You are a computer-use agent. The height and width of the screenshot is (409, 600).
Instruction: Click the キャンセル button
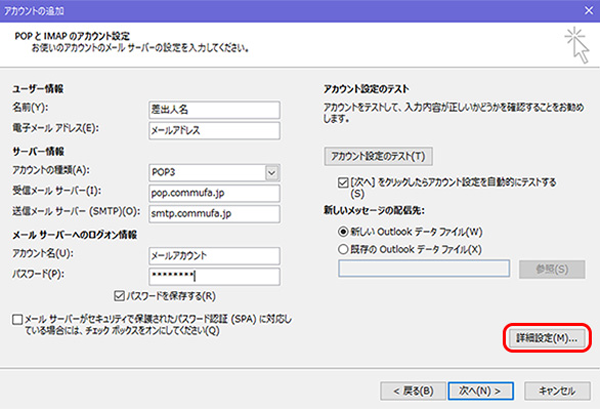tap(555, 389)
